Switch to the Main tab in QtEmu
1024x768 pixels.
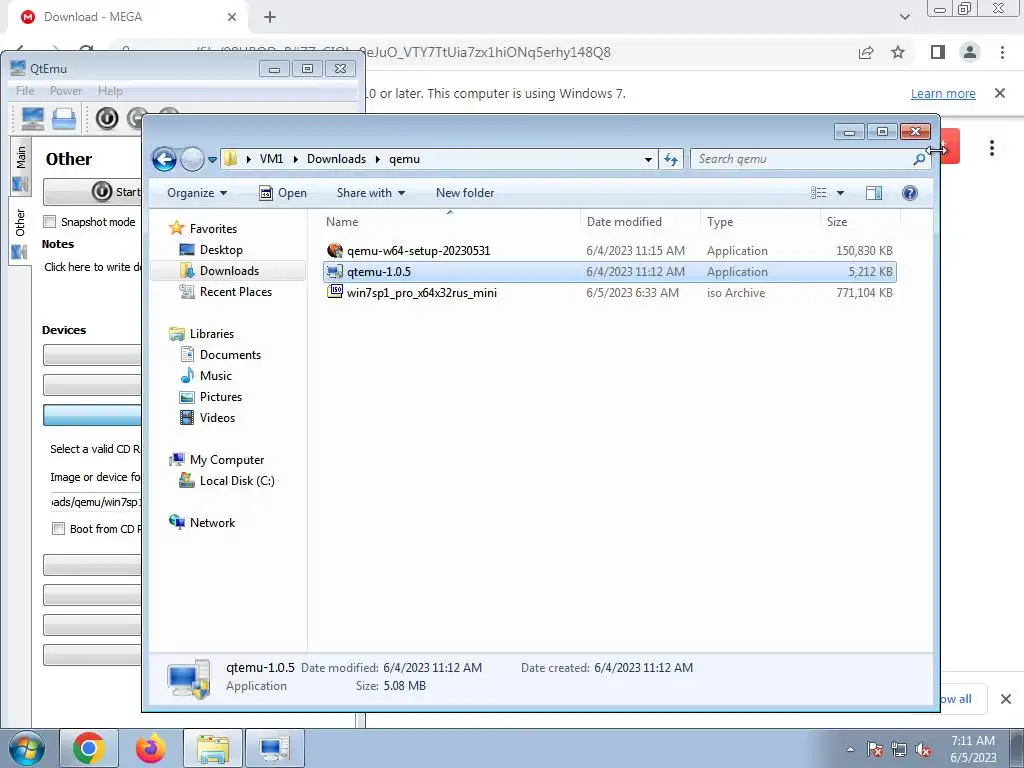pyautogui.click(x=20, y=167)
